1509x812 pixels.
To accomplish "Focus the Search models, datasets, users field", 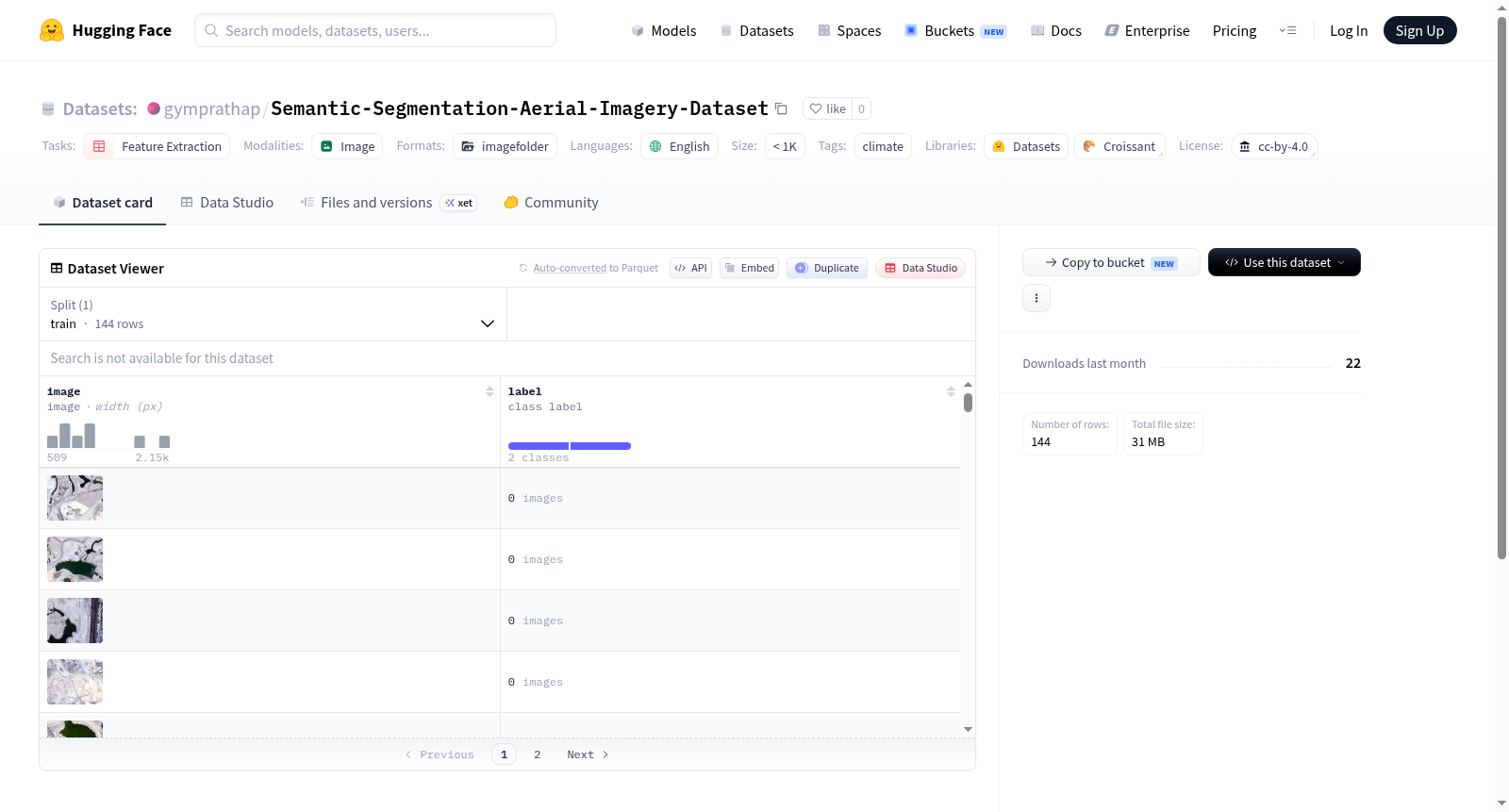I will [375, 30].
